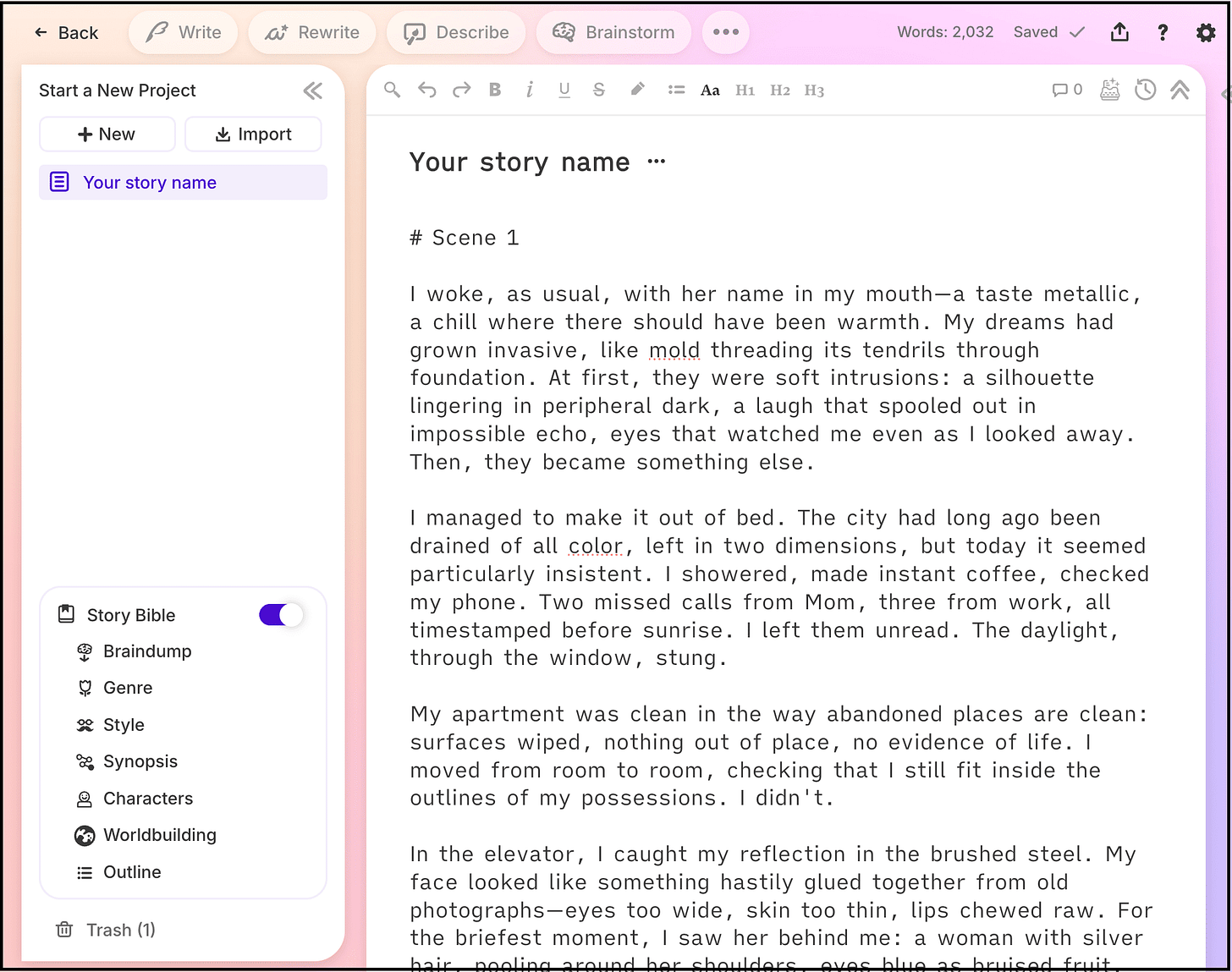Click the undo arrow icon
1232x972 pixels.
coord(427,90)
